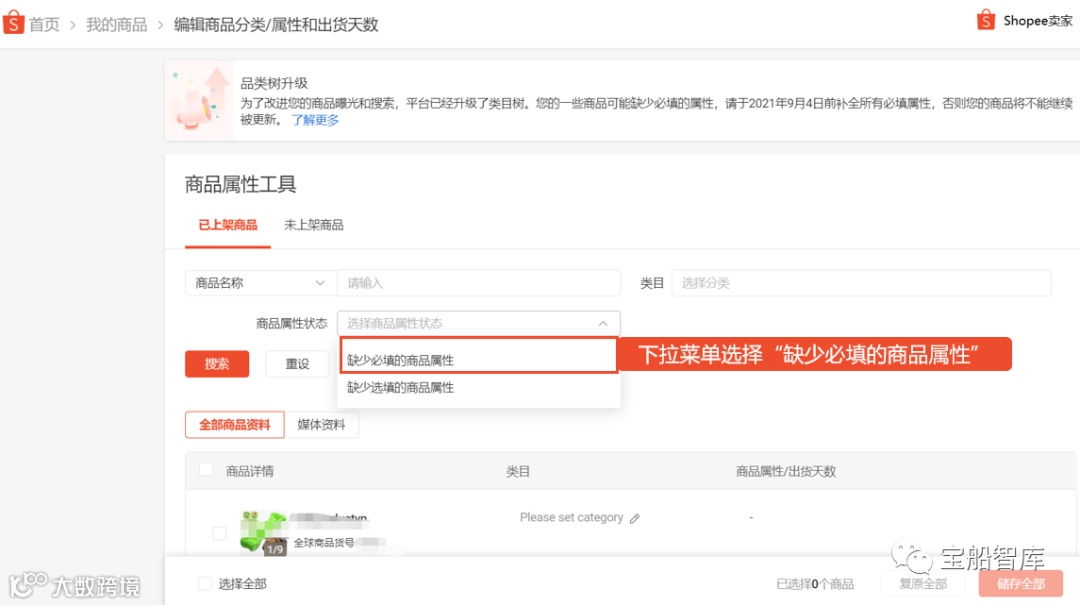Click the 复原全部 button
This screenshot has width=1080, height=606.
click(923, 583)
